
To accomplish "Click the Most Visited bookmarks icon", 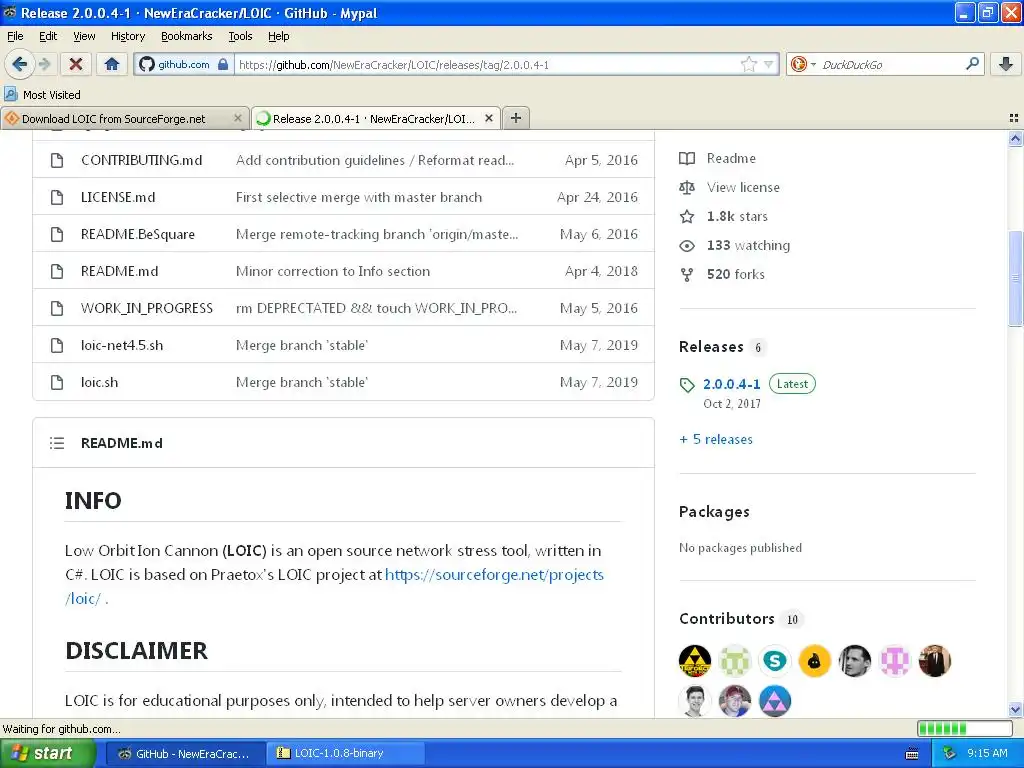I will pos(10,95).
